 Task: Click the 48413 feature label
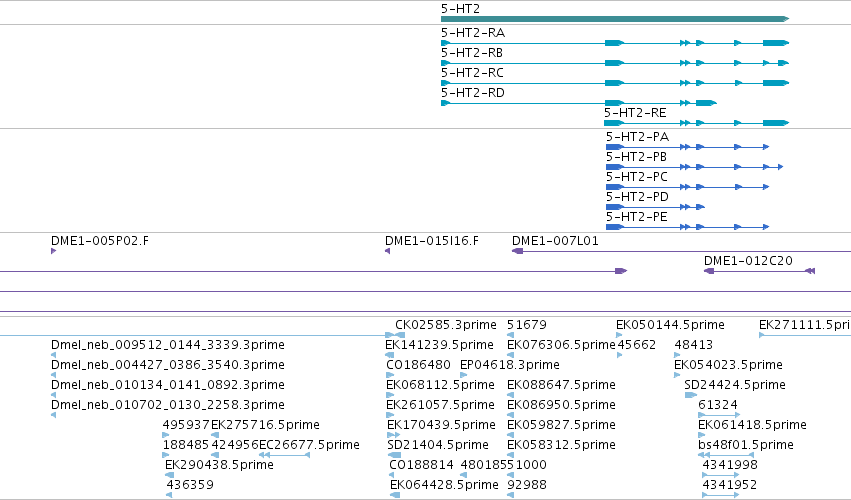tap(694, 345)
